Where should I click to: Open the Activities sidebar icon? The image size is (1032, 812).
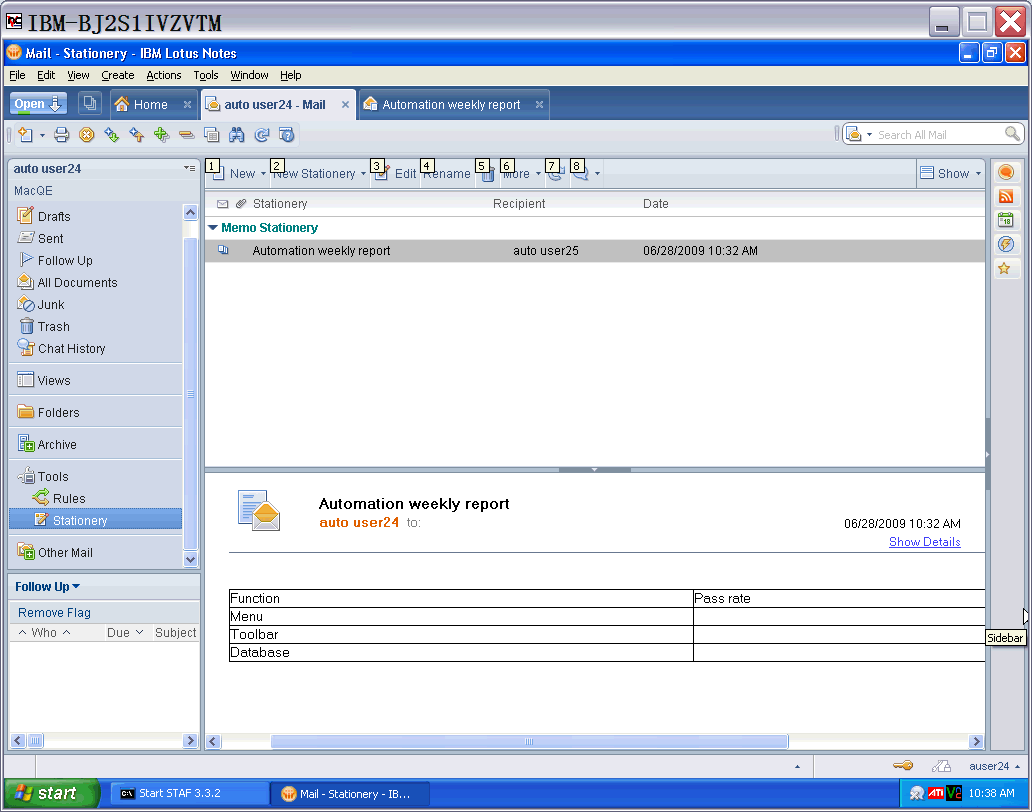[1007, 244]
